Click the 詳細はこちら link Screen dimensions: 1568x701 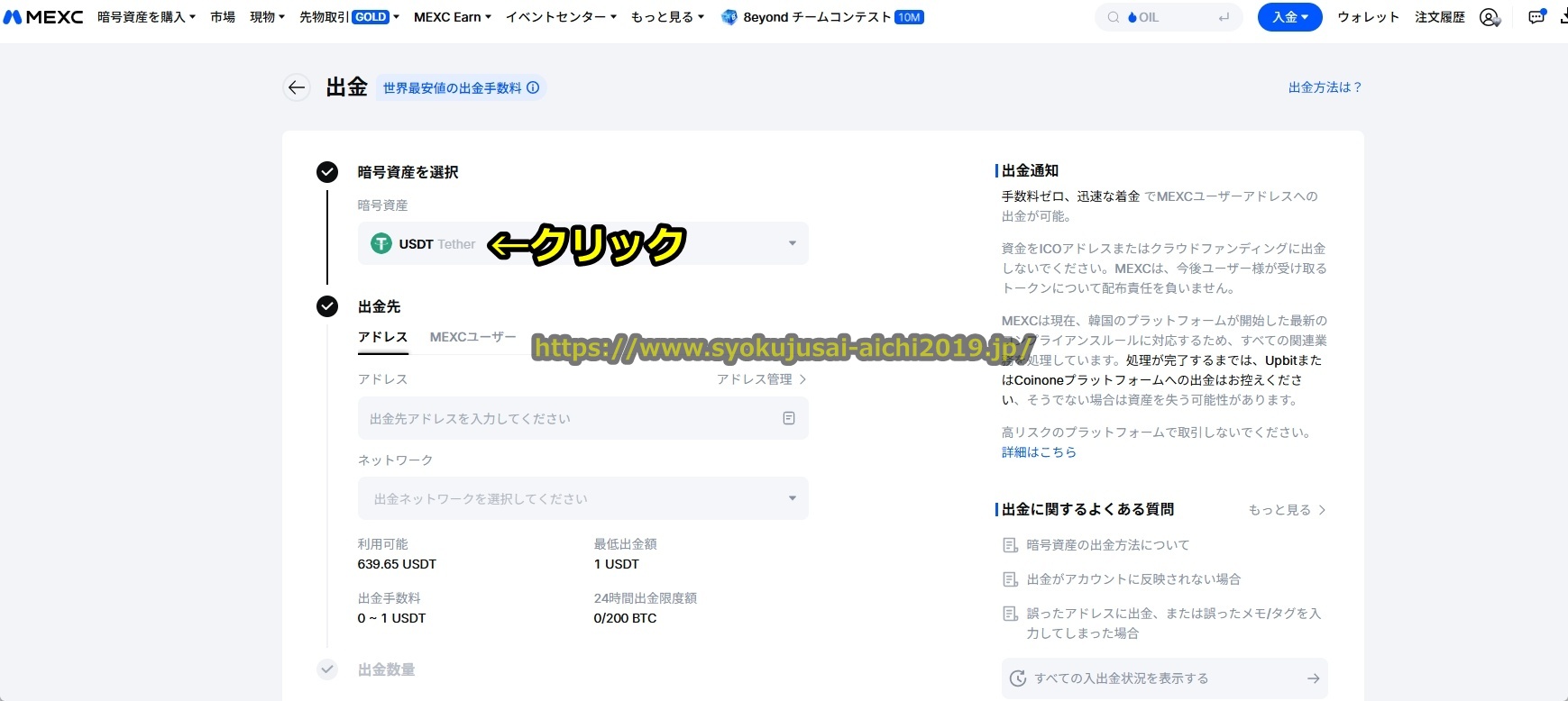1039,452
